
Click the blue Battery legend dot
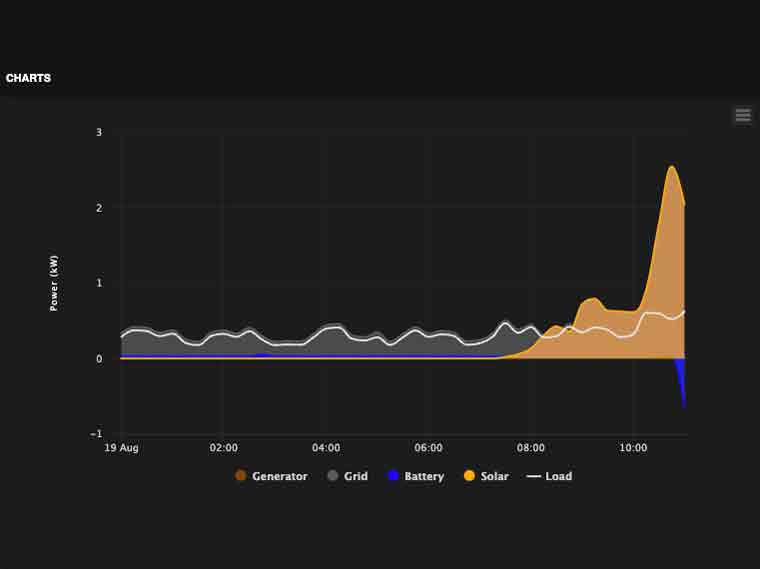pos(393,476)
